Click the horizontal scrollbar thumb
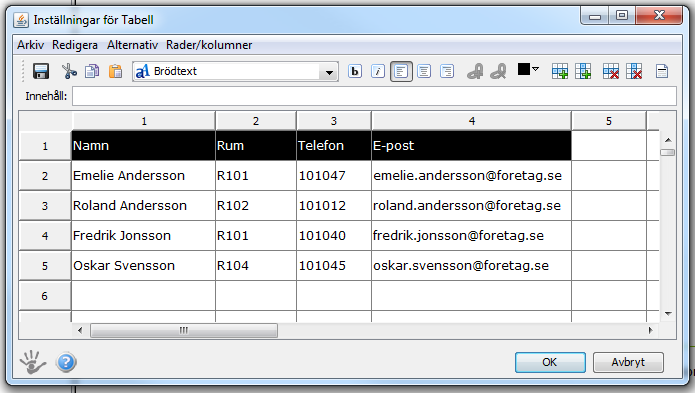Image resolution: width=695 pixels, height=393 pixels. click(x=184, y=331)
